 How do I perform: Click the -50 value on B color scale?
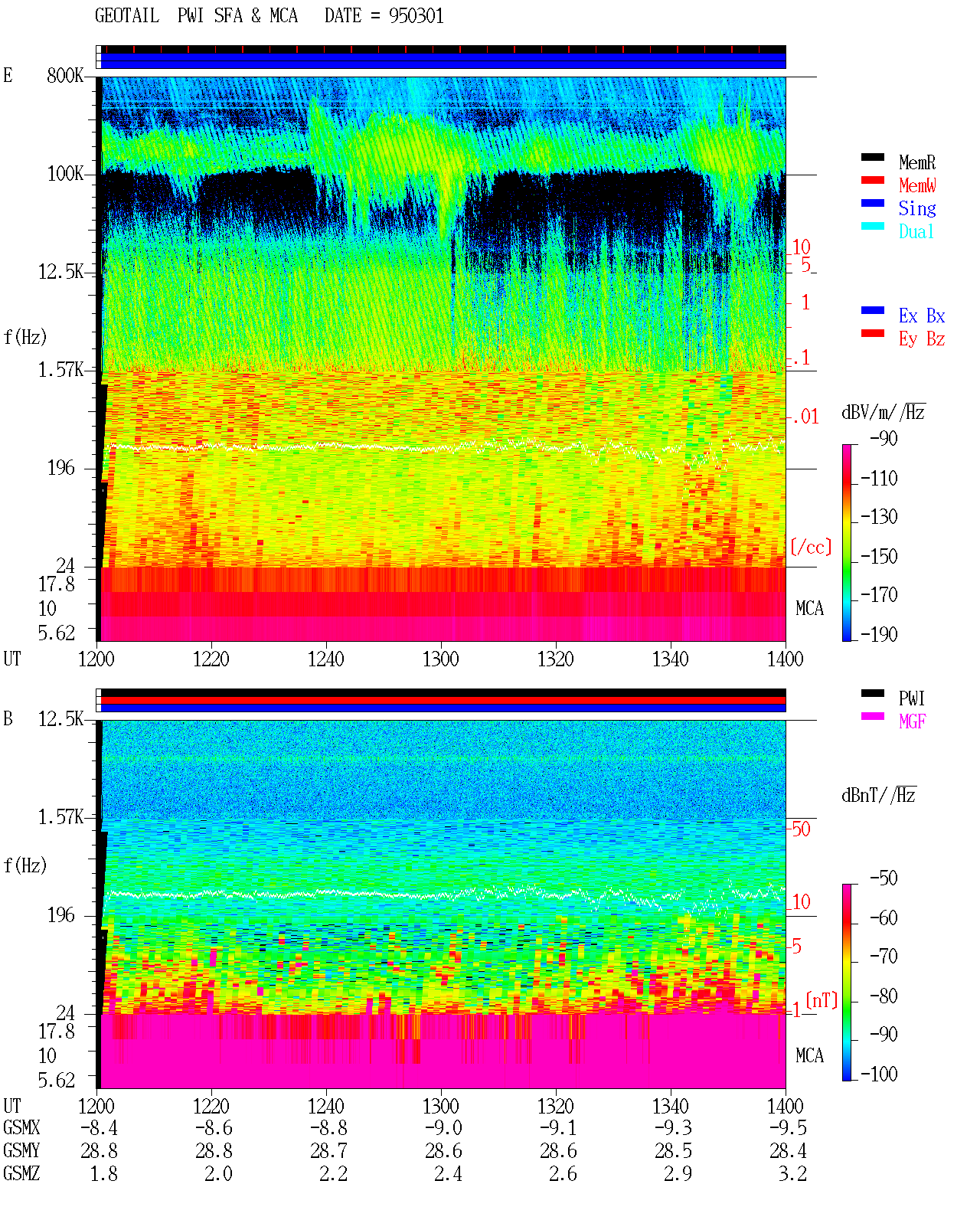pos(884,878)
